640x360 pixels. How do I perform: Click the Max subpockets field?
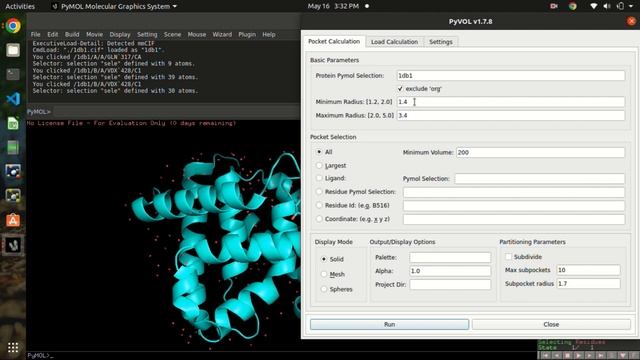(x=588, y=270)
